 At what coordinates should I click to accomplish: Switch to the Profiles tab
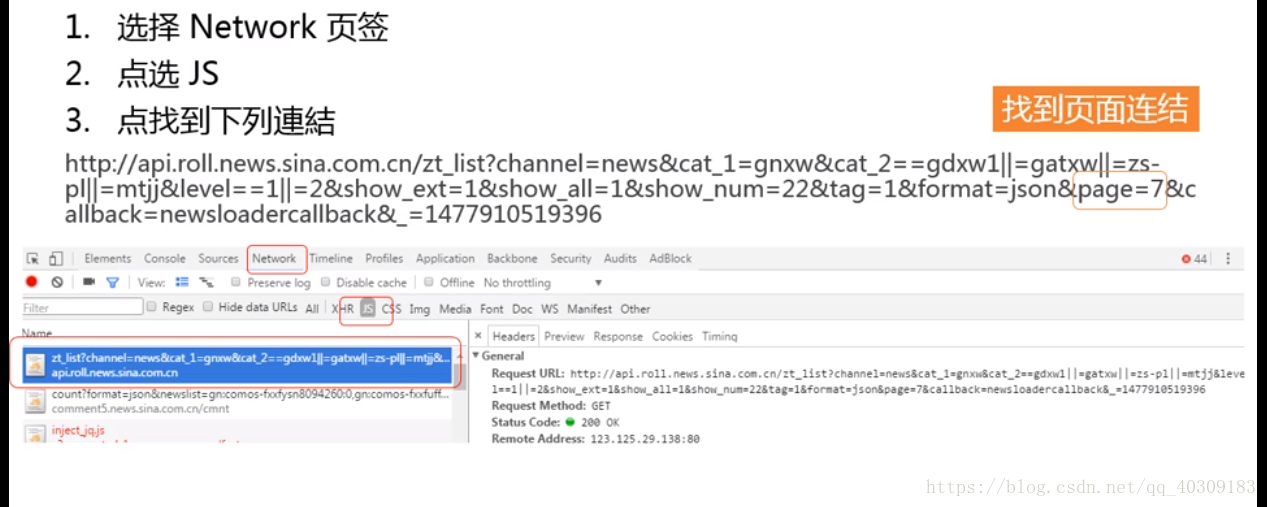click(x=384, y=258)
